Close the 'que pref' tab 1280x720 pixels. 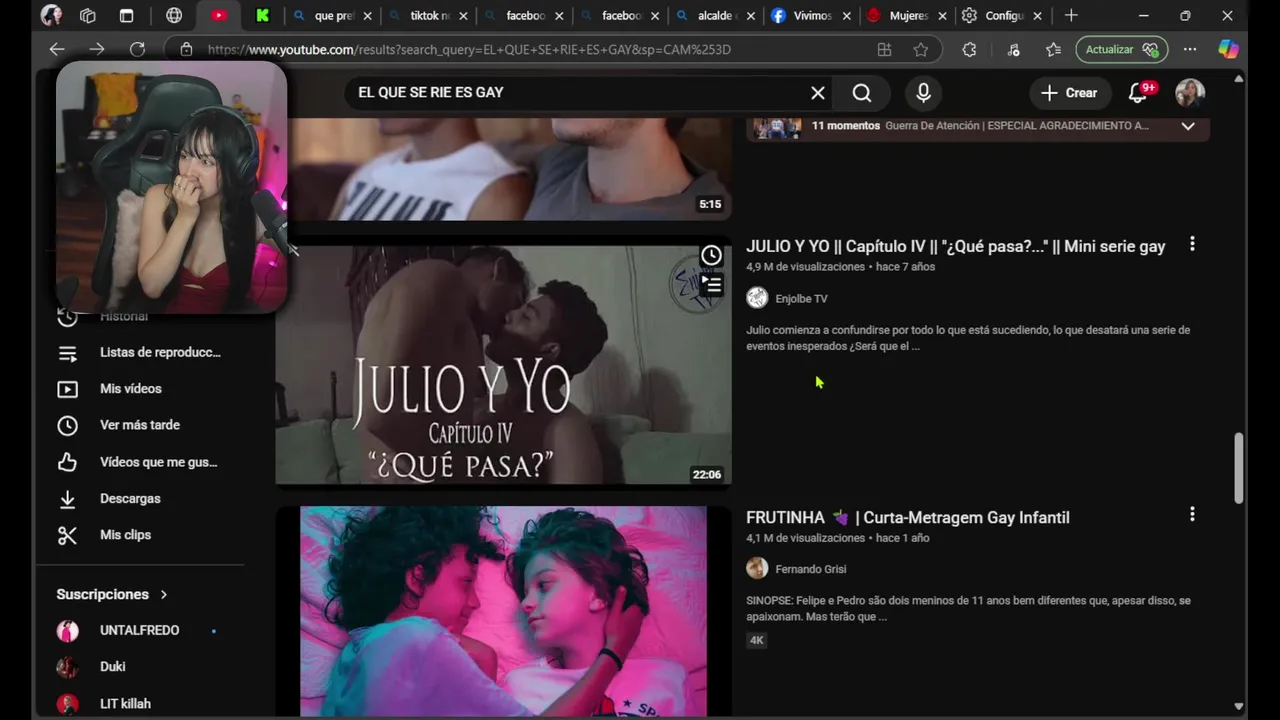368,16
